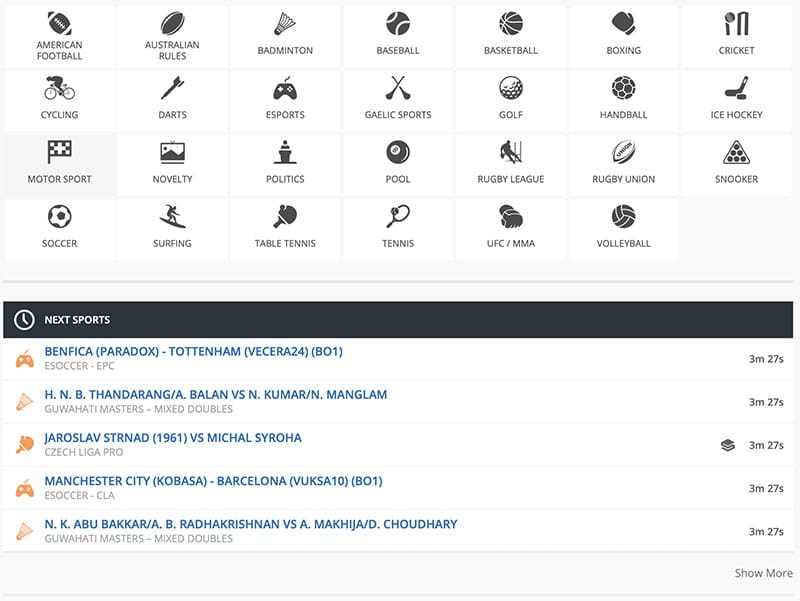Open the Baseball sport icon
800x601 pixels.
tap(398, 23)
